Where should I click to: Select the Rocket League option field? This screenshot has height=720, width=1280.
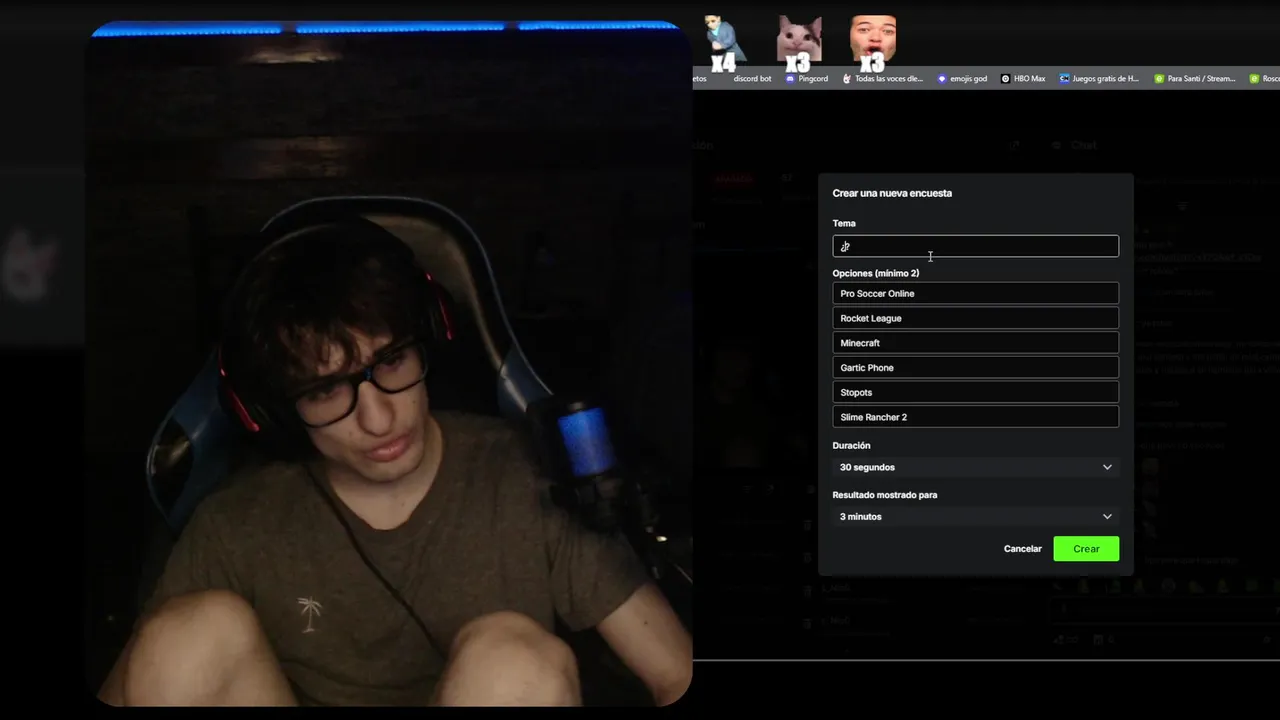pos(975,318)
